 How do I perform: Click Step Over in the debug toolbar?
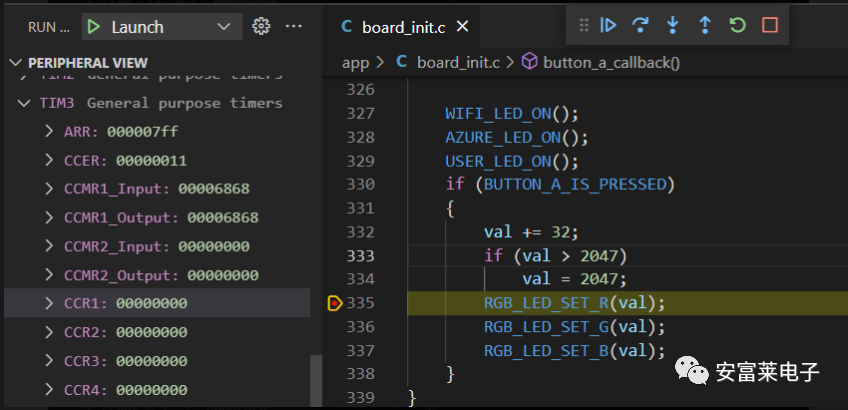click(x=640, y=25)
